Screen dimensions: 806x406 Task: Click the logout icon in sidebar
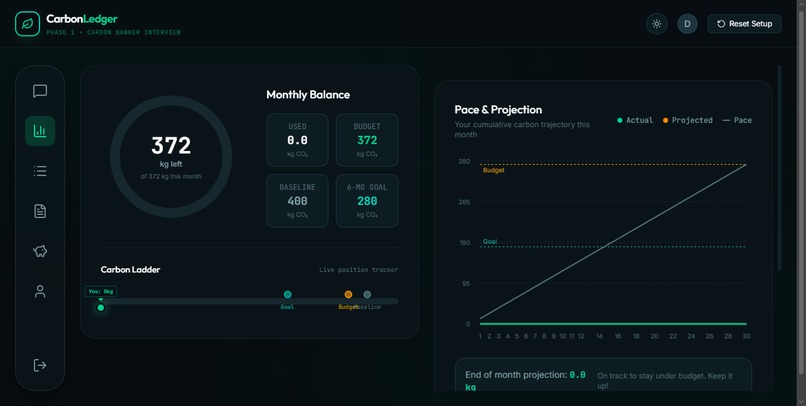[x=40, y=365]
